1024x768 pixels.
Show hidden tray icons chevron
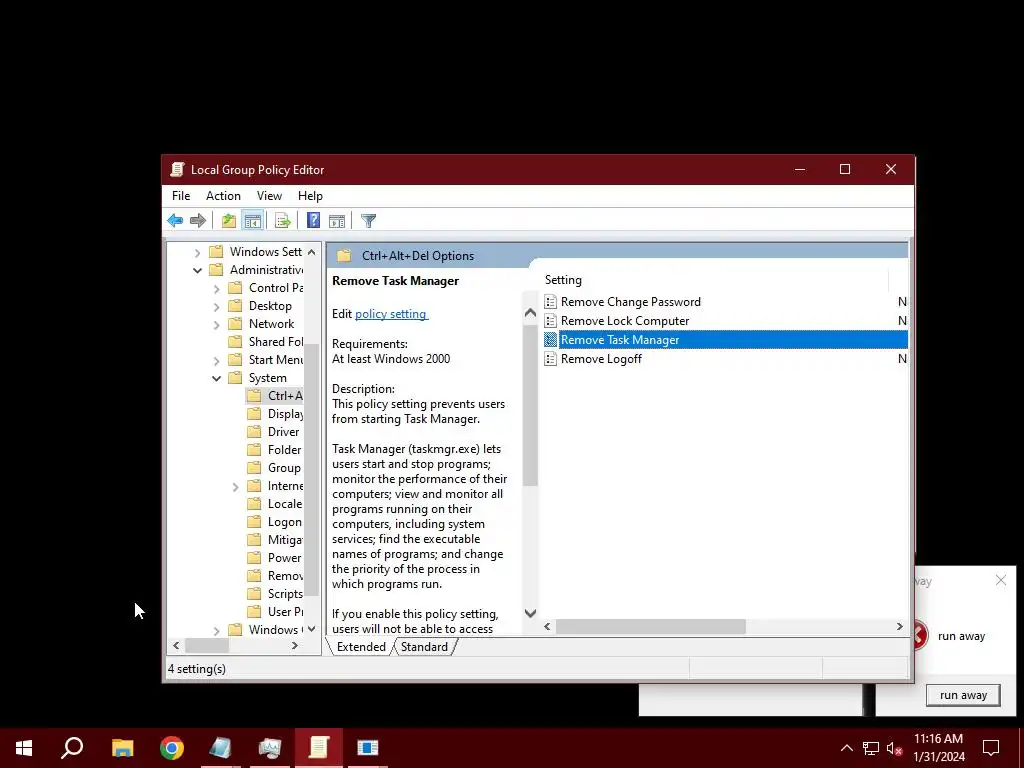[846, 748]
